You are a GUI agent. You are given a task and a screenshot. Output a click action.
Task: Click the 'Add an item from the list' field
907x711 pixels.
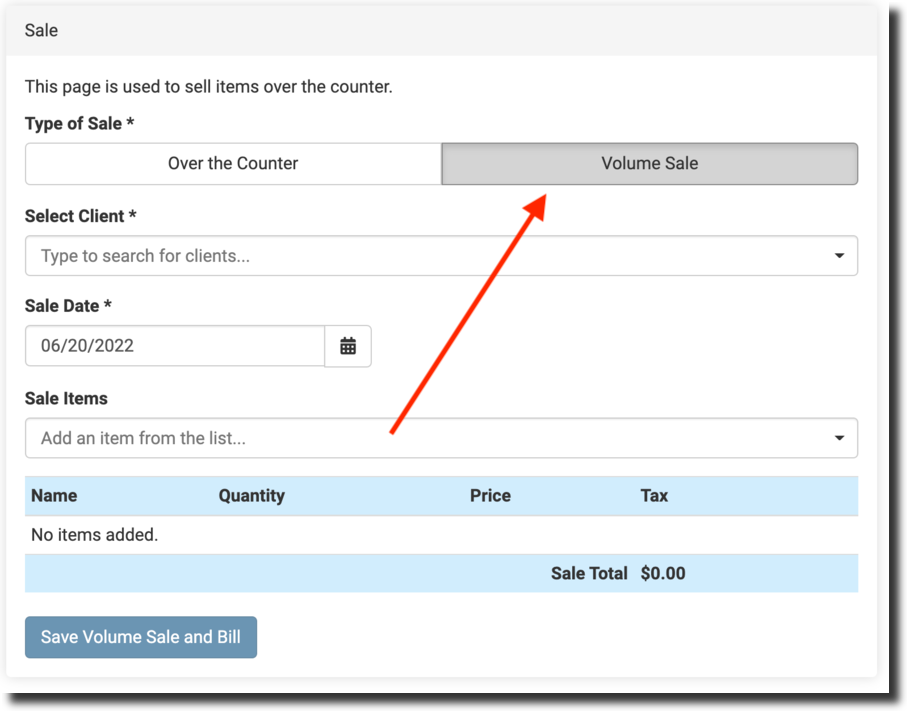click(x=420, y=438)
